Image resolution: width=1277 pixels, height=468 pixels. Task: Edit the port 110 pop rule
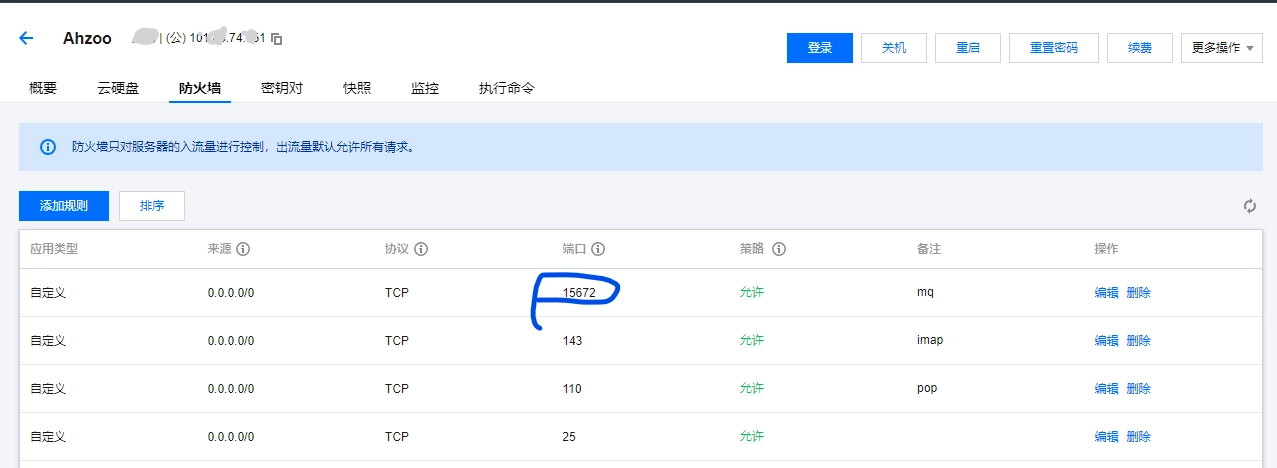pyautogui.click(x=1106, y=388)
